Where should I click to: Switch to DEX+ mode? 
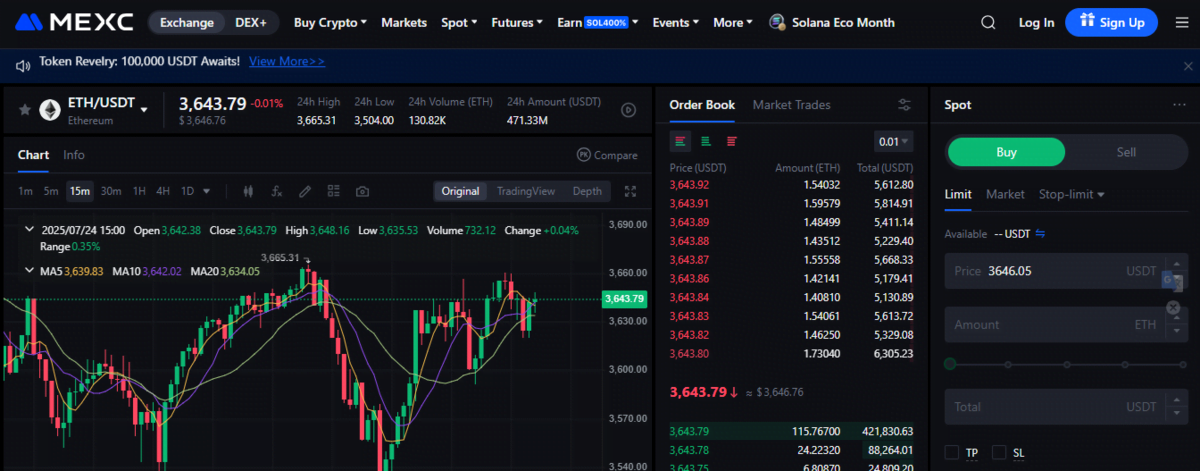click(x=252, y=22)
